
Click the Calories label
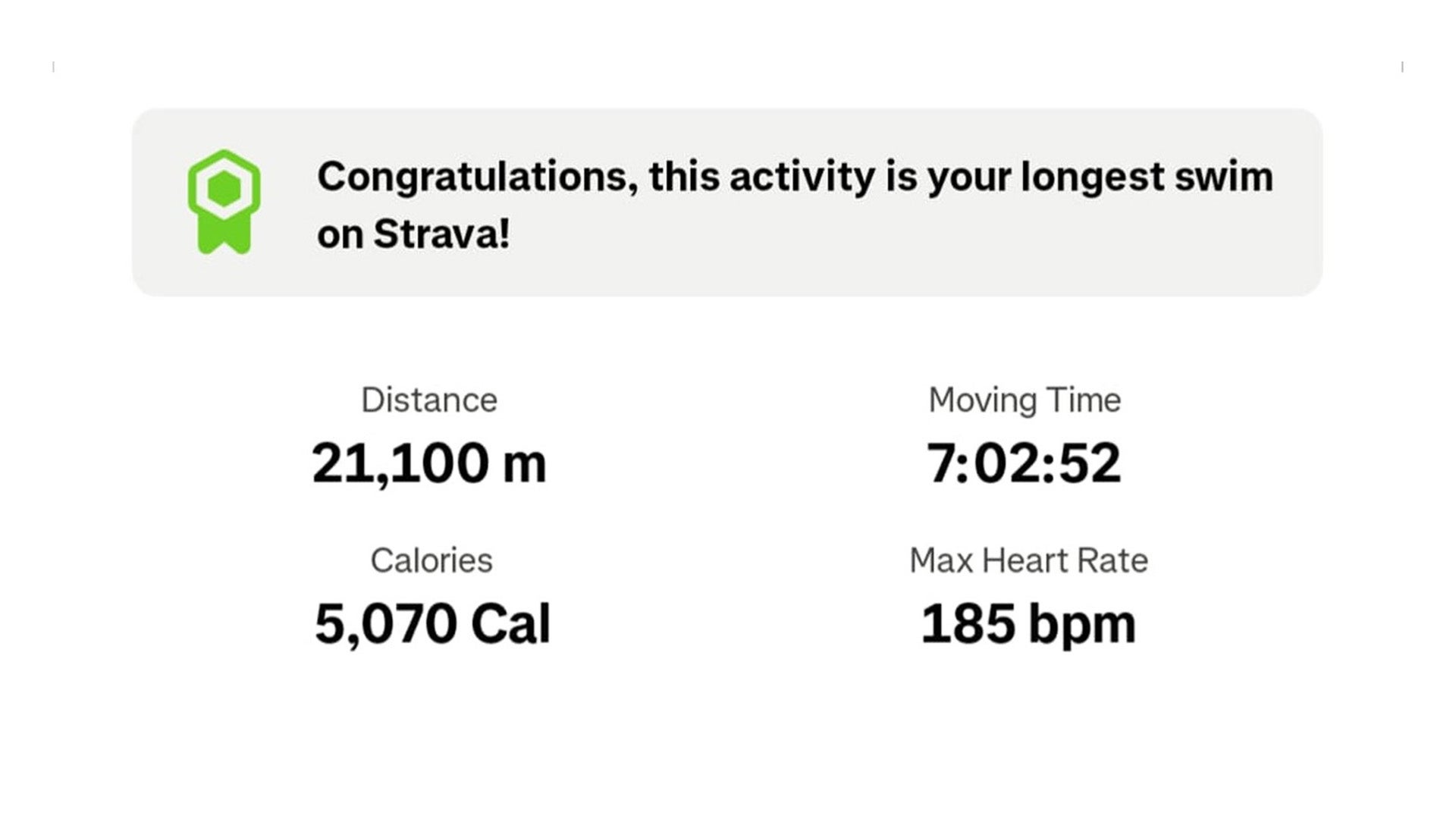431,560
